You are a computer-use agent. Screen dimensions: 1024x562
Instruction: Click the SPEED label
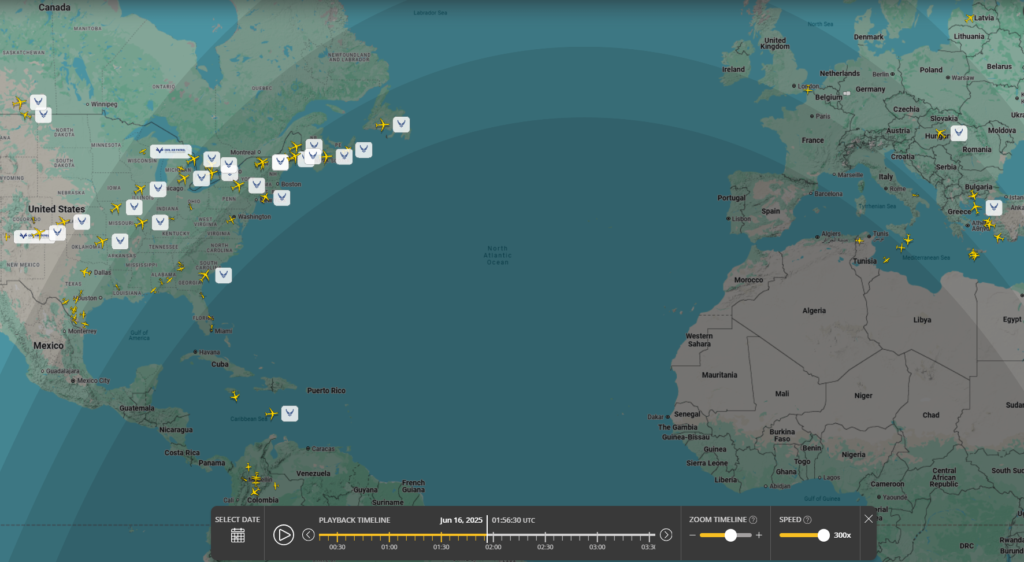point(790,520)
